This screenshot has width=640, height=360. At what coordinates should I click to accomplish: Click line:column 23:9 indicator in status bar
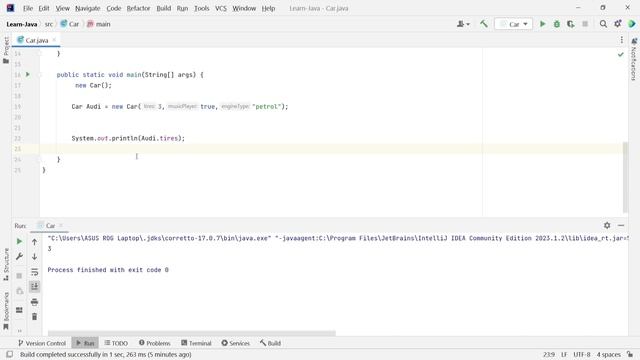pyautogui.click(x=549, y=355)
